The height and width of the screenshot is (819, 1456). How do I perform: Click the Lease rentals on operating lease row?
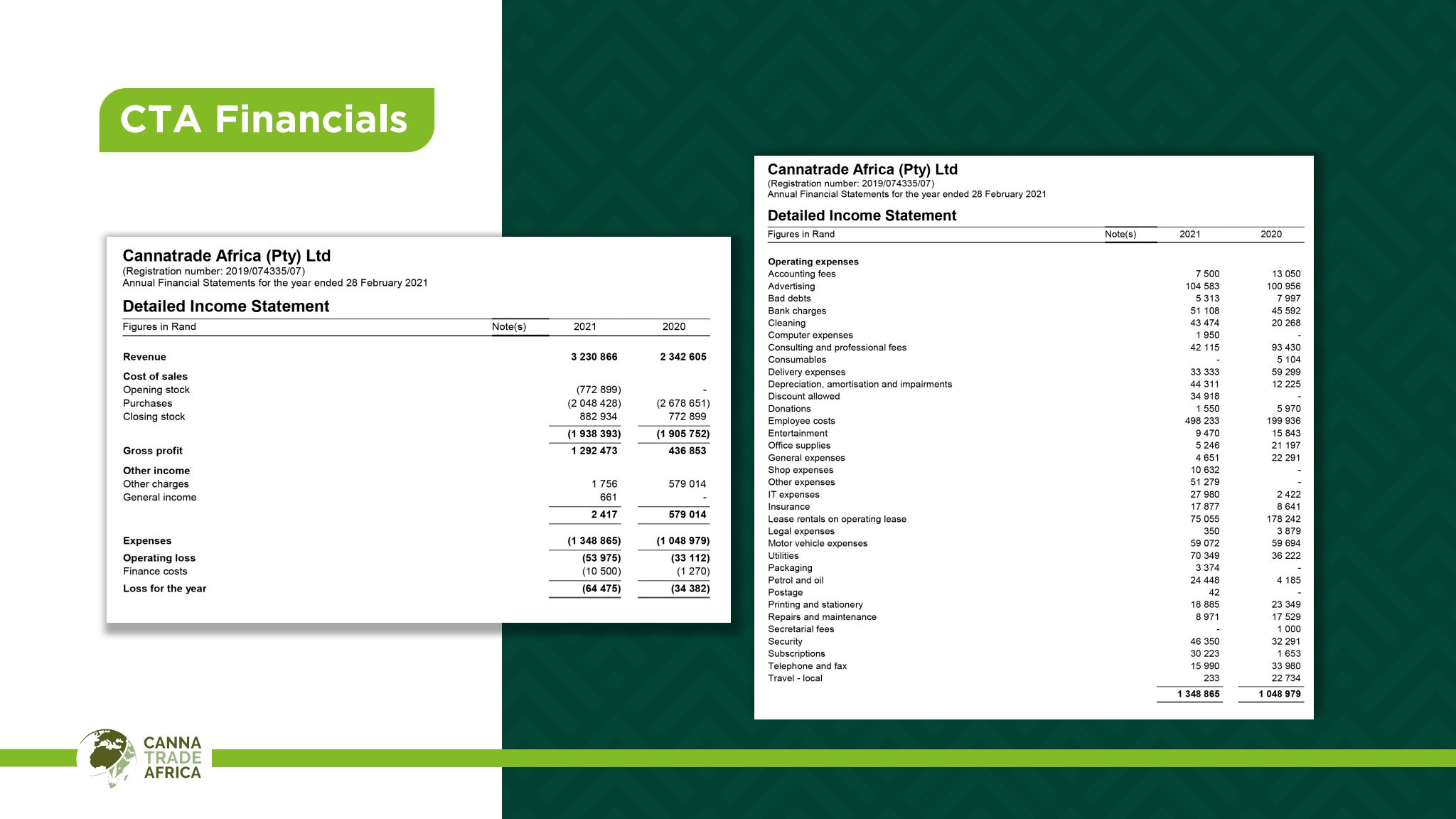coord(837,519)
